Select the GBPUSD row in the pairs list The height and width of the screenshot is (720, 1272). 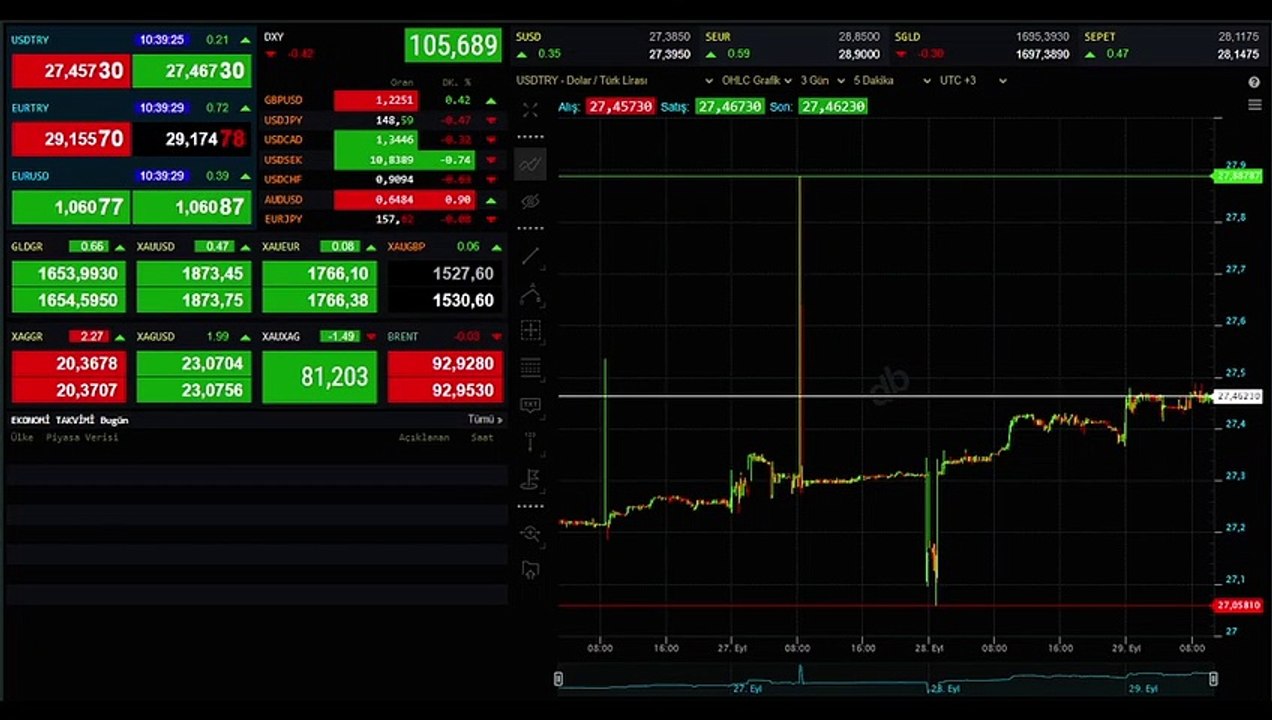point(381,100)
